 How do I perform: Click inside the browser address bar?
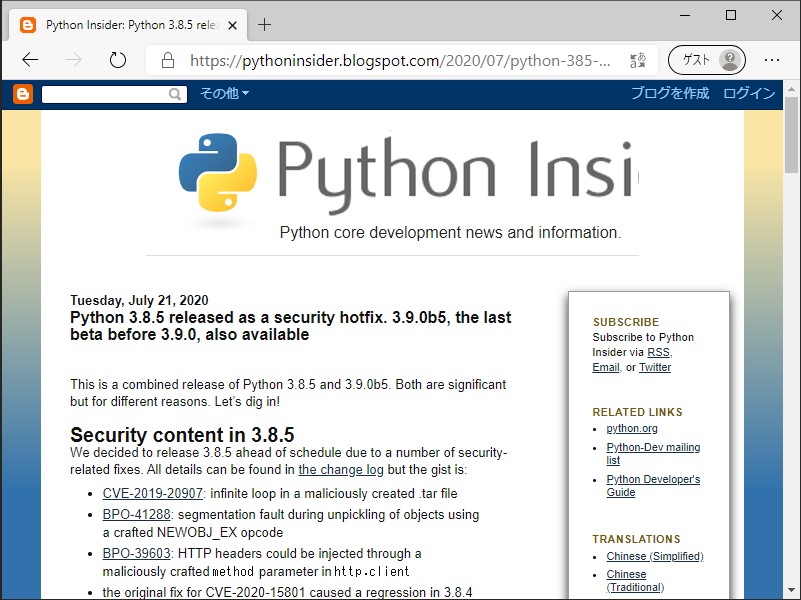(x=400, y=60)
